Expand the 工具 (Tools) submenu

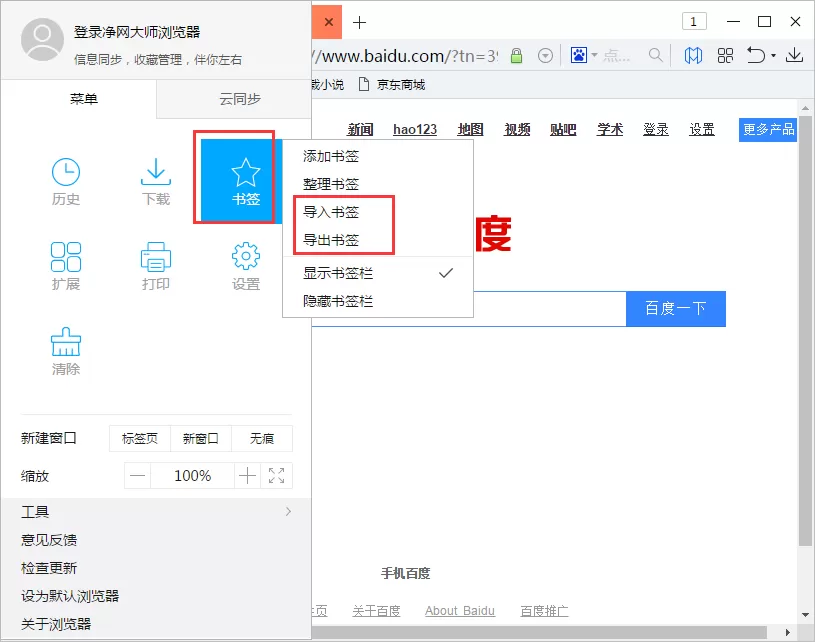coord(156,512)
